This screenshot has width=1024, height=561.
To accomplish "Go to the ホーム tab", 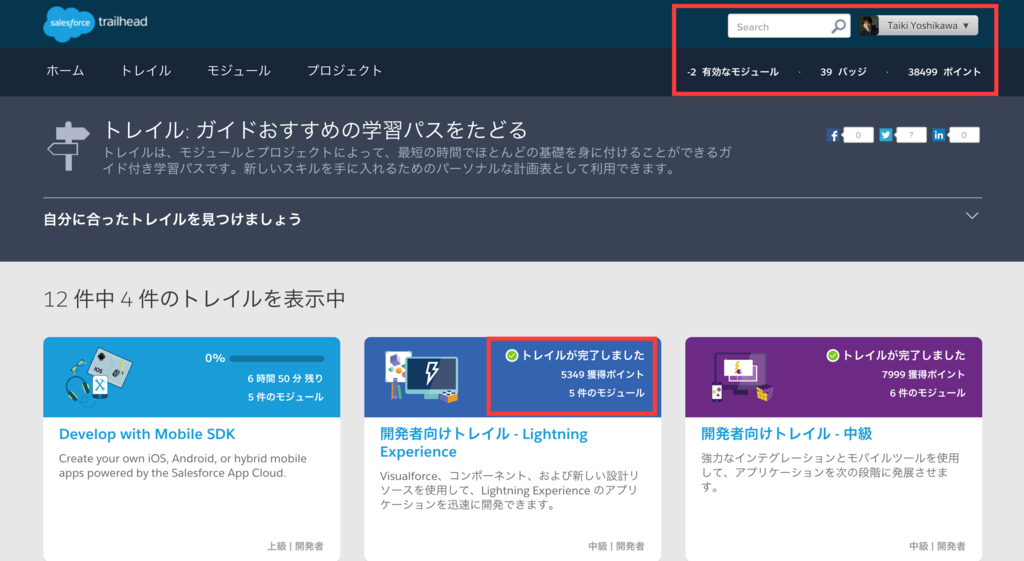I will click(65, 71).
